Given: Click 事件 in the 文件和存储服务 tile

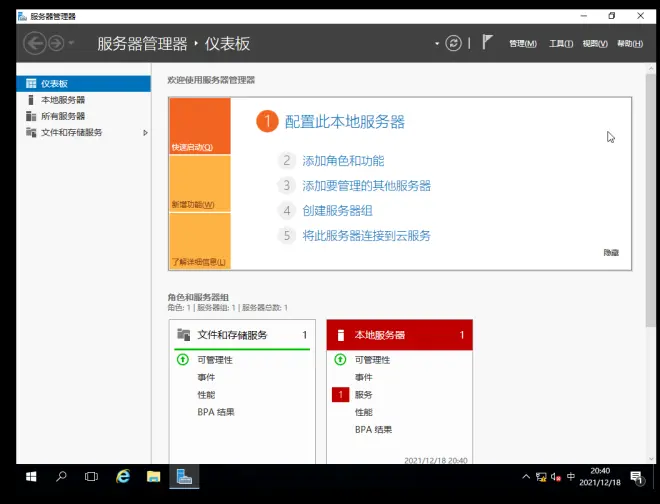Looking at the screenshot, I should coord(206,377).
